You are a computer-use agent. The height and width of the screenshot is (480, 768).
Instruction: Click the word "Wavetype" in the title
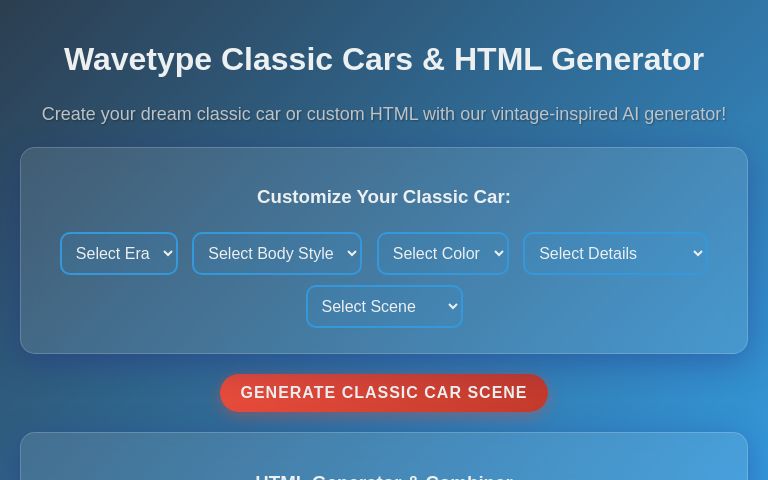[138, 60]
